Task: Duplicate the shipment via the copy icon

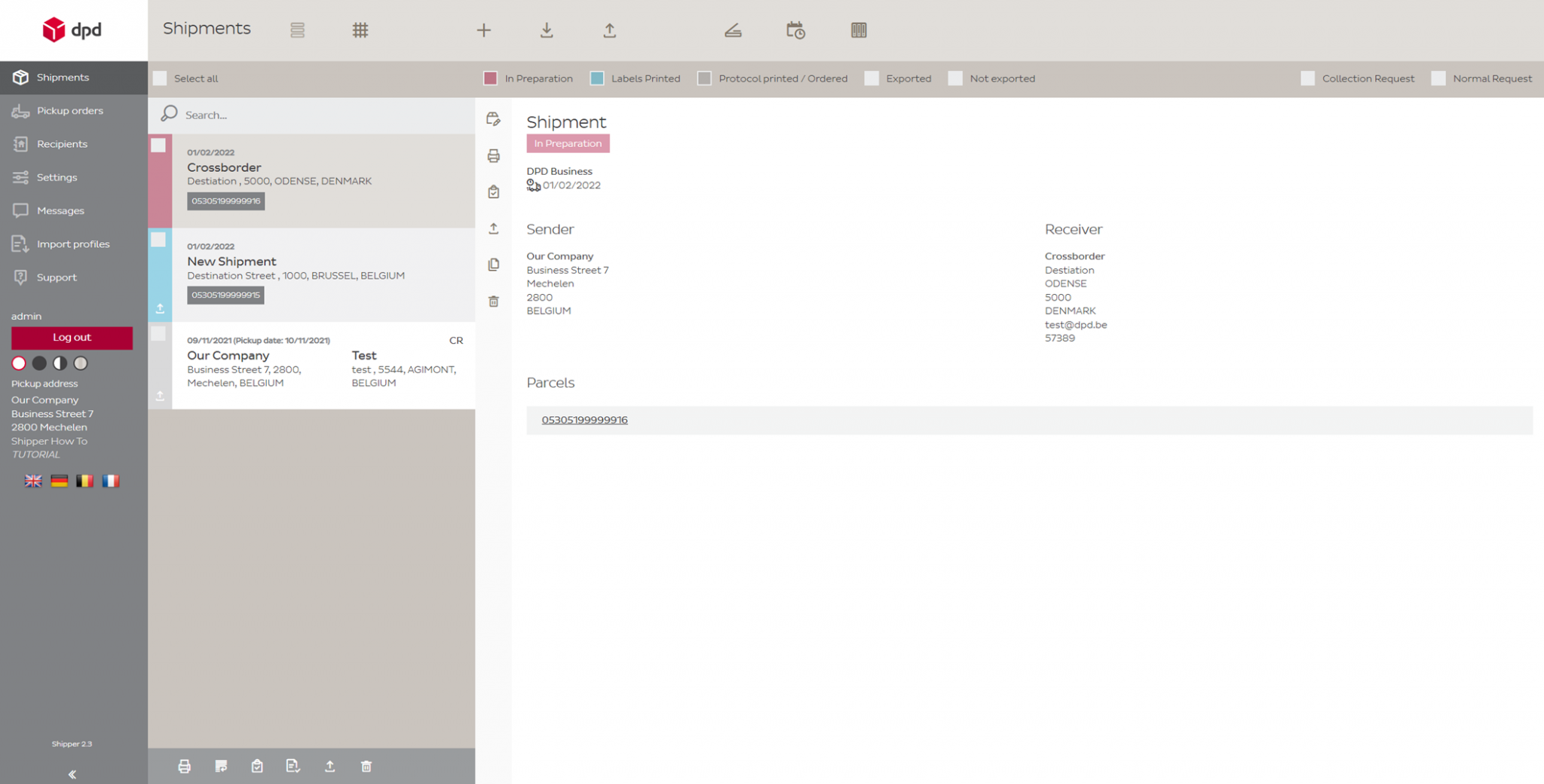Action: [x=494, y=265]
